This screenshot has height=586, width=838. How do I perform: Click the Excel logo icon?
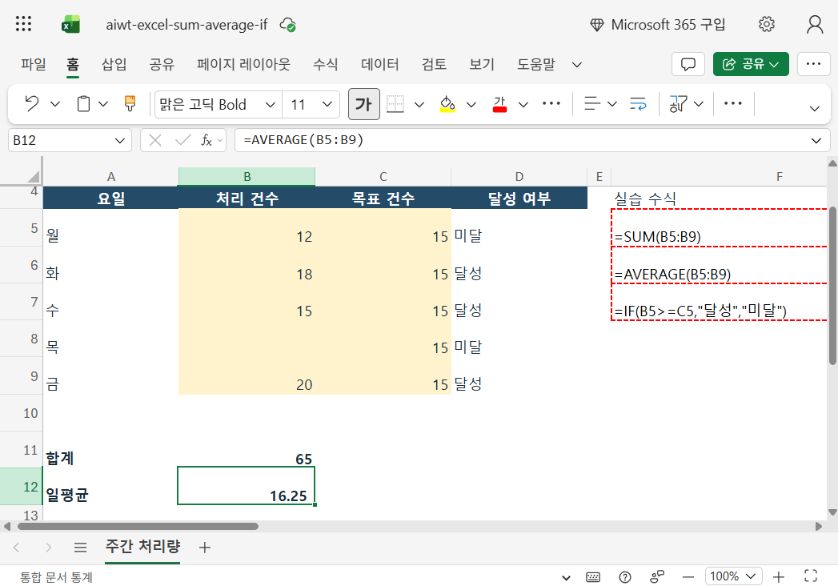(71, 25)
